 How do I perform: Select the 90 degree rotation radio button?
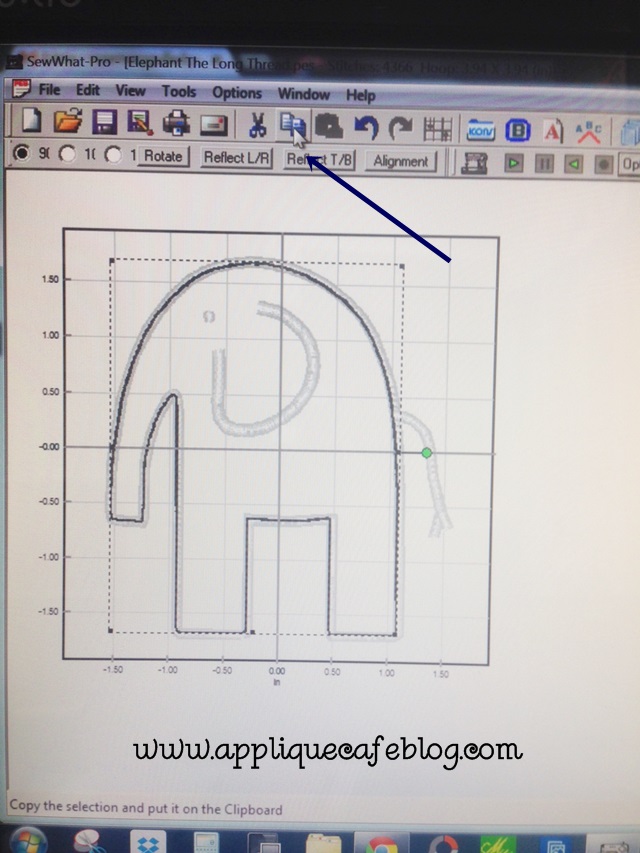pos(20,155)
